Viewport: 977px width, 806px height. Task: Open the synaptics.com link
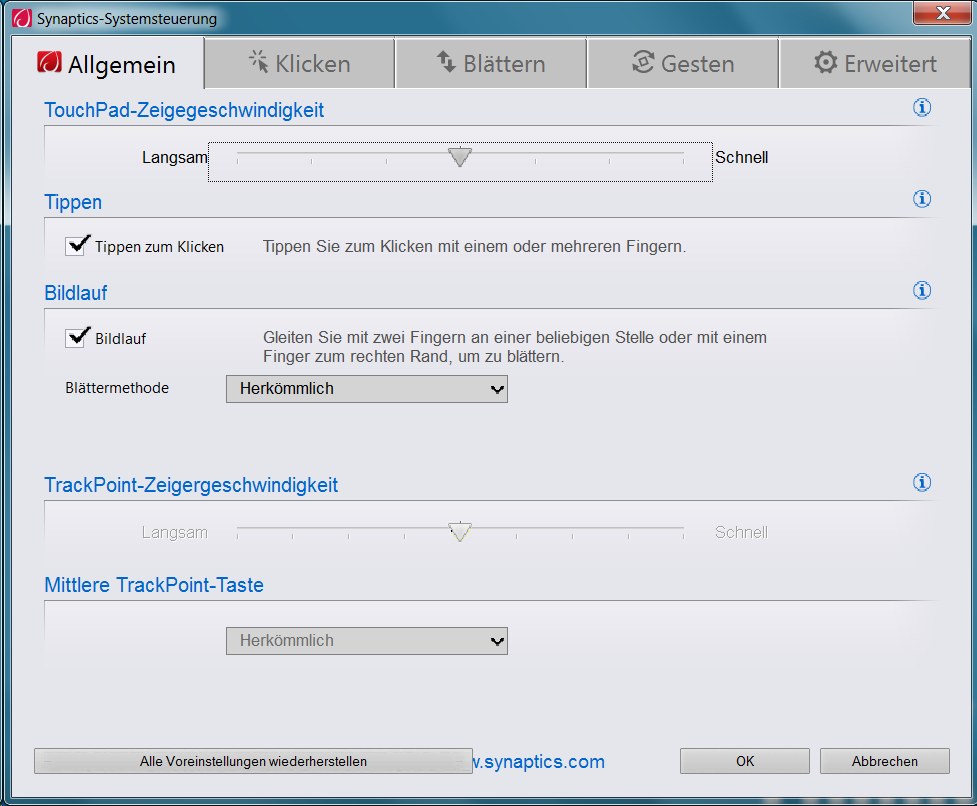click(x=539, y=761)
